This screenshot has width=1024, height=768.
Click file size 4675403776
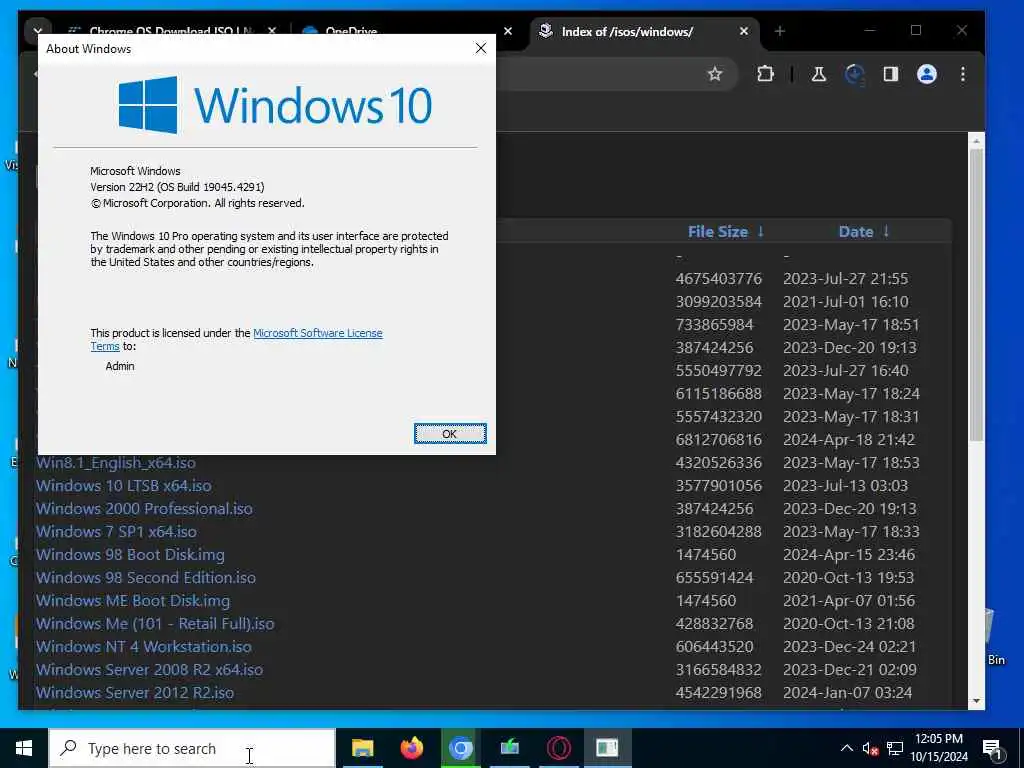tap(718, 279)
